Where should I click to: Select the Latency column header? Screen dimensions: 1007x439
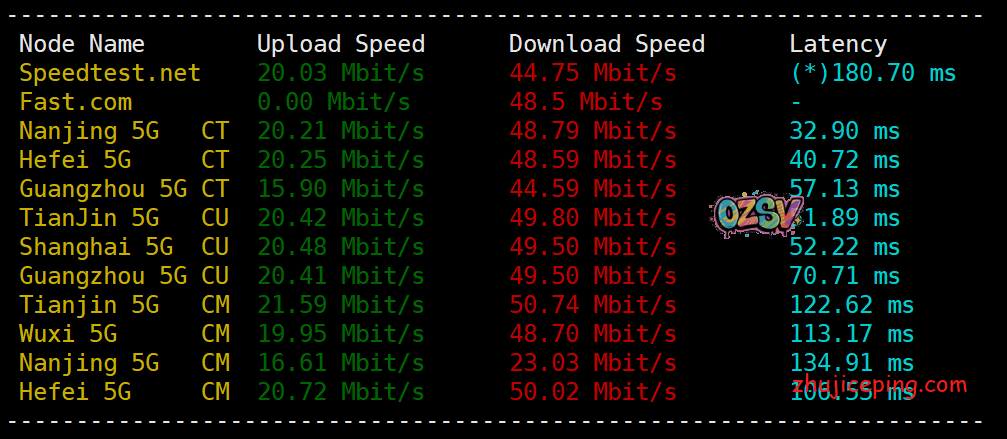click(x=838, y=45)
